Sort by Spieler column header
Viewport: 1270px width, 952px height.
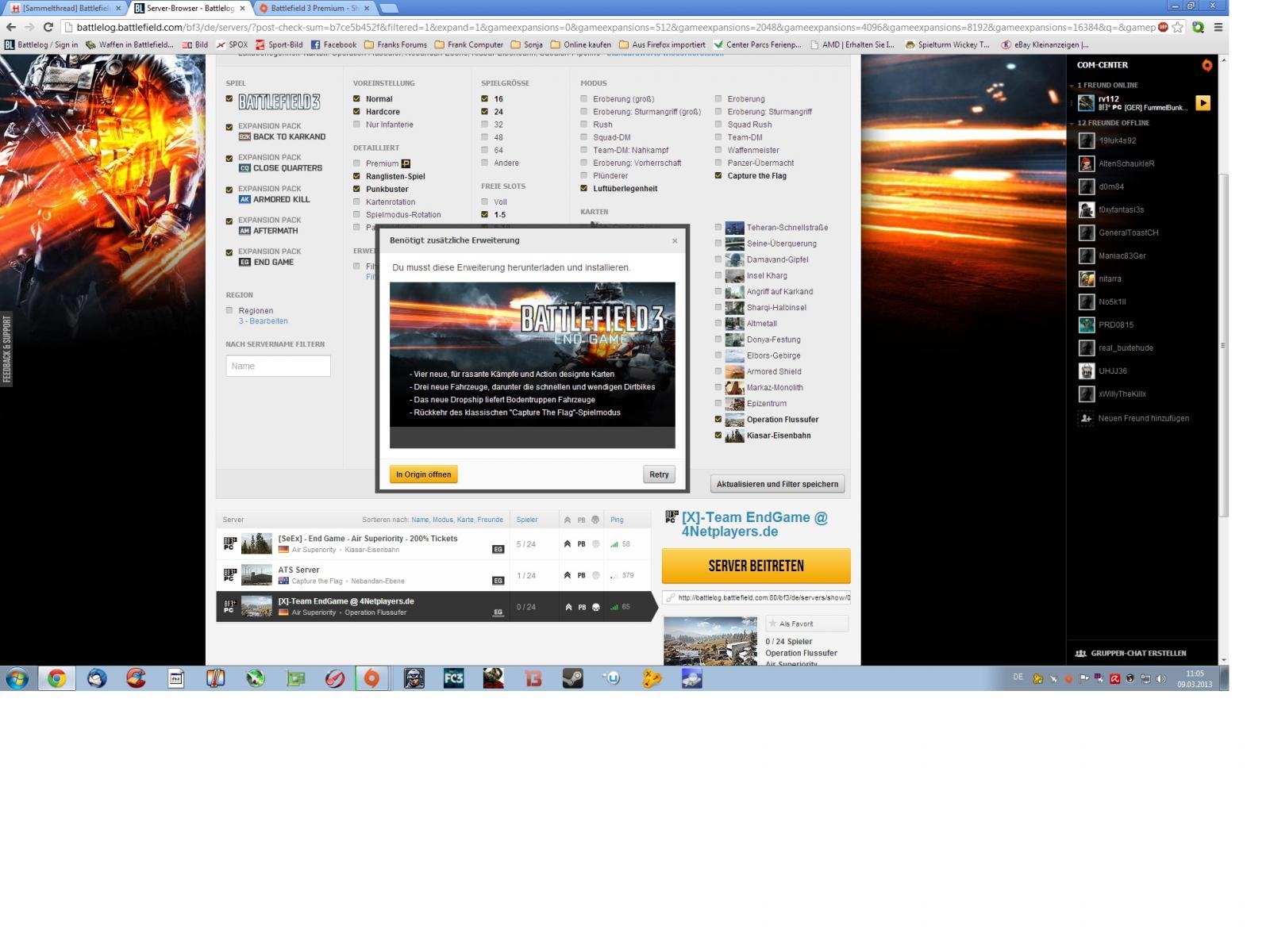click(x=527, y=520)
